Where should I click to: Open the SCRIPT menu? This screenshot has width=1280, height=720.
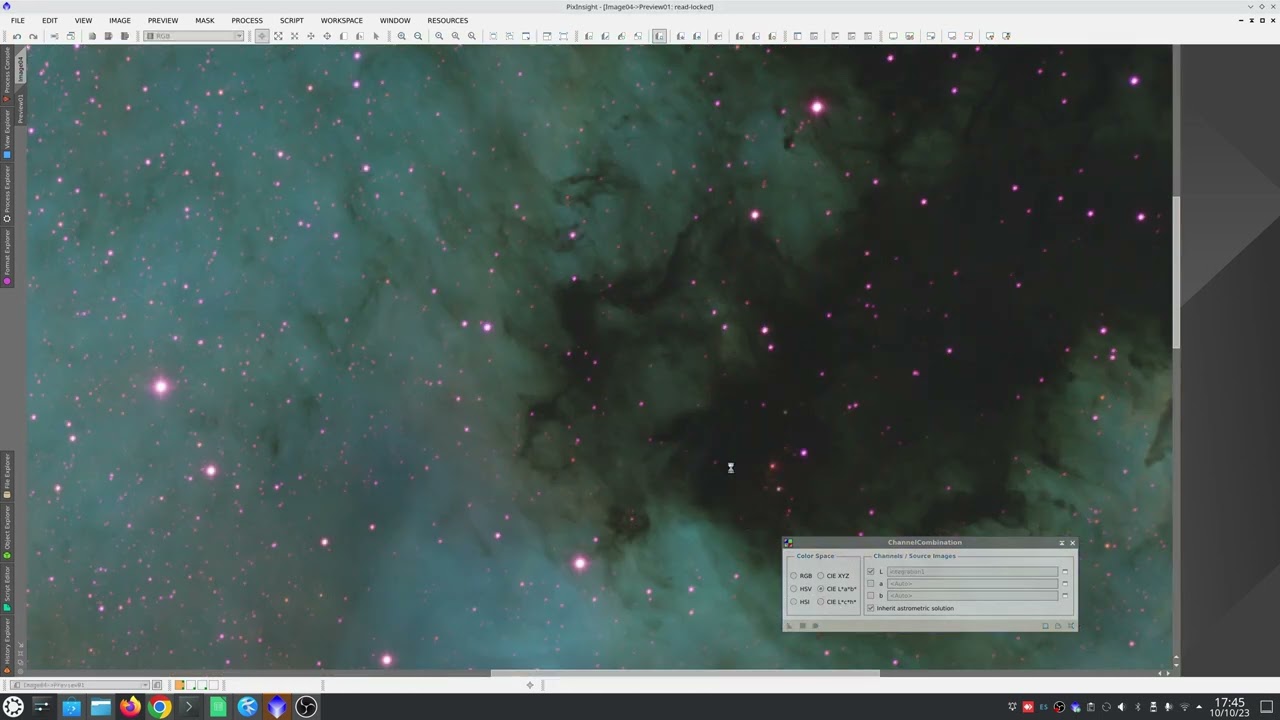point(292,20)
